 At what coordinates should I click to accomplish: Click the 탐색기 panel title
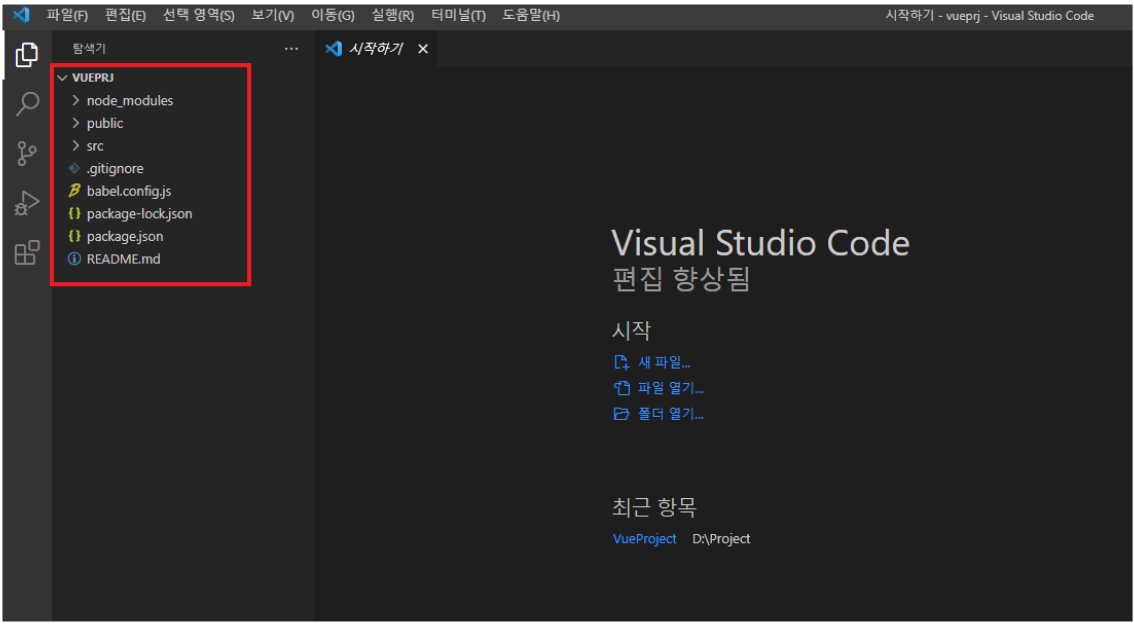89,48
